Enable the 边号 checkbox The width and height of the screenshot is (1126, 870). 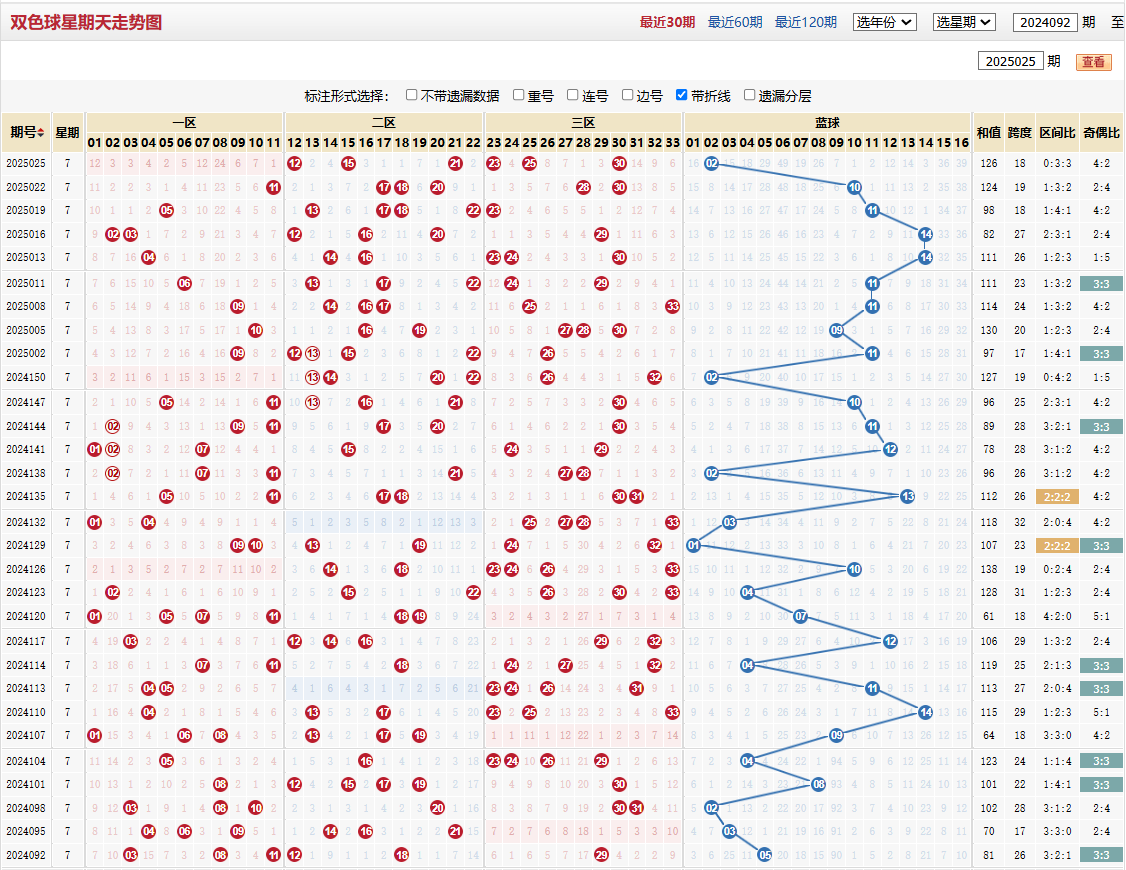click(x=628, y=95)
